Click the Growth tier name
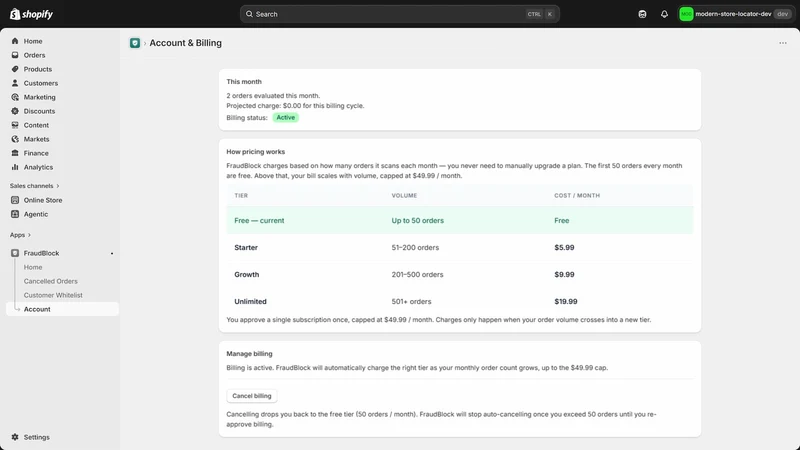800x450 pixels. [246, 274]
